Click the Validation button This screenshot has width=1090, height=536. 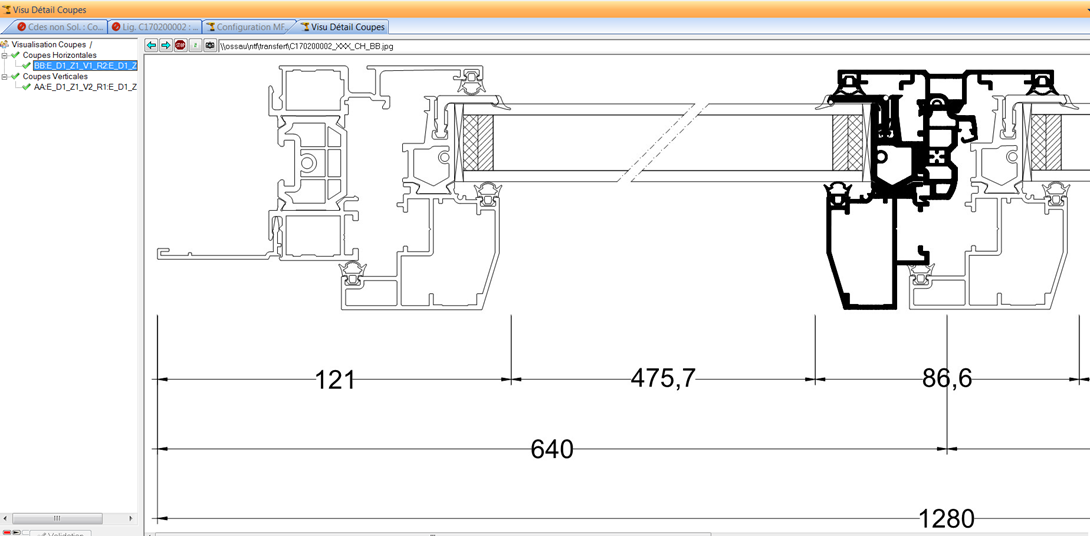coord(60,533)
